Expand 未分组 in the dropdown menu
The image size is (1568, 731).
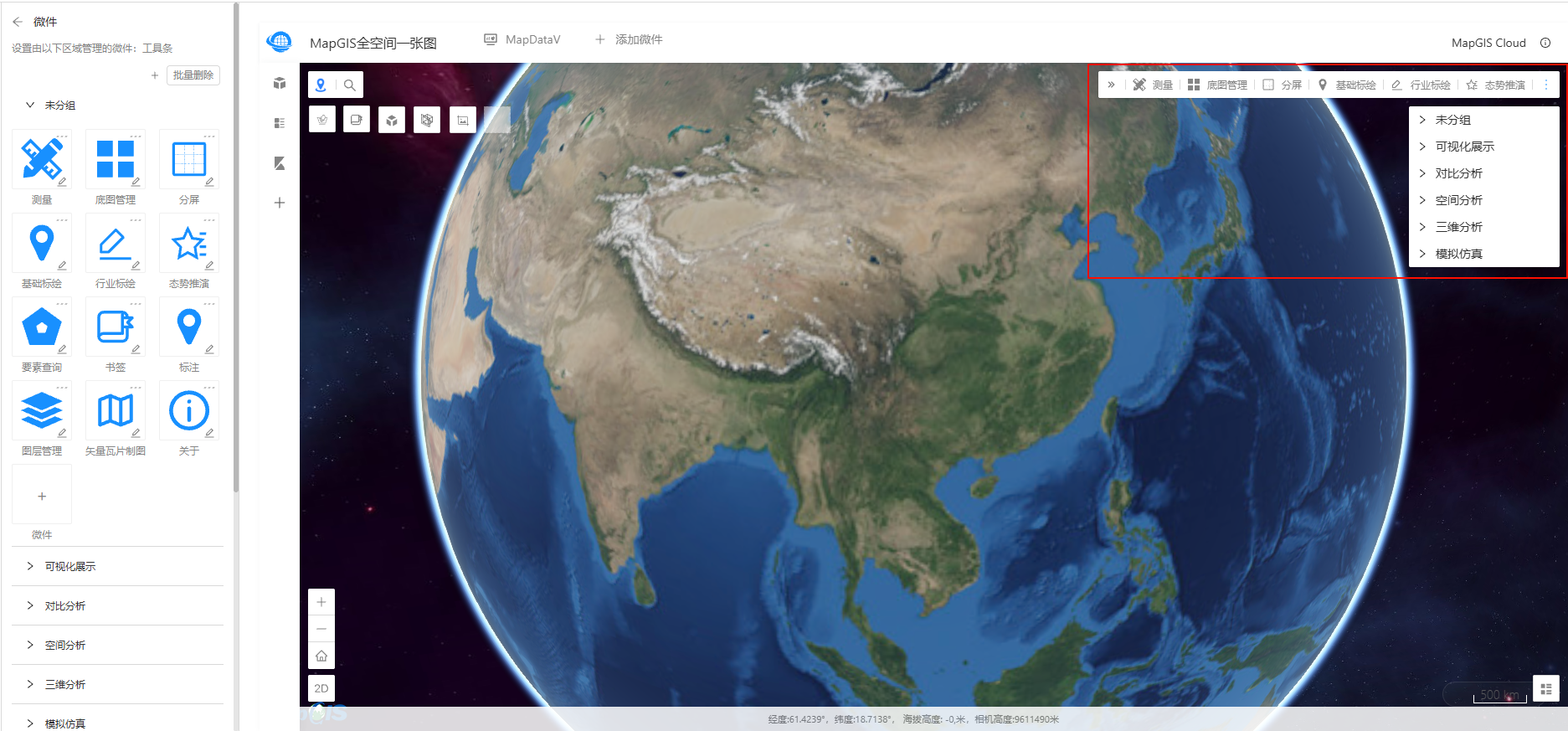[1483, 120]
